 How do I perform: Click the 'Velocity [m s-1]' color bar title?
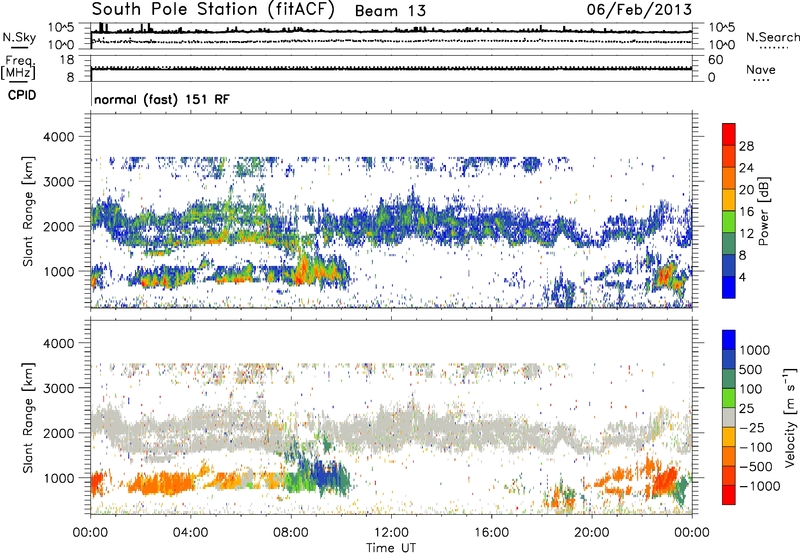(x=790, y=417)
